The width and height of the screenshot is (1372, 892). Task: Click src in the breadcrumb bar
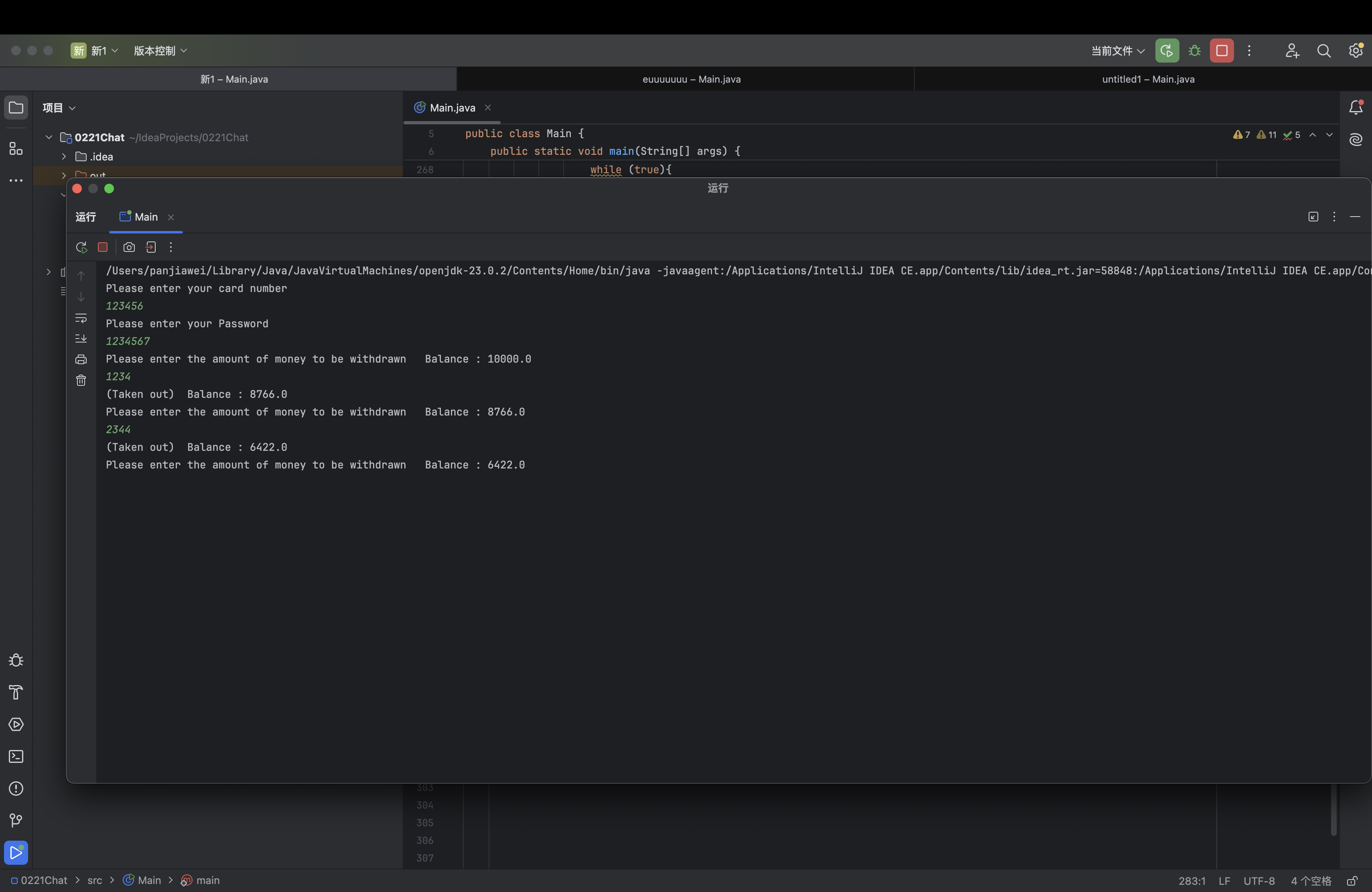pos(95,880)
